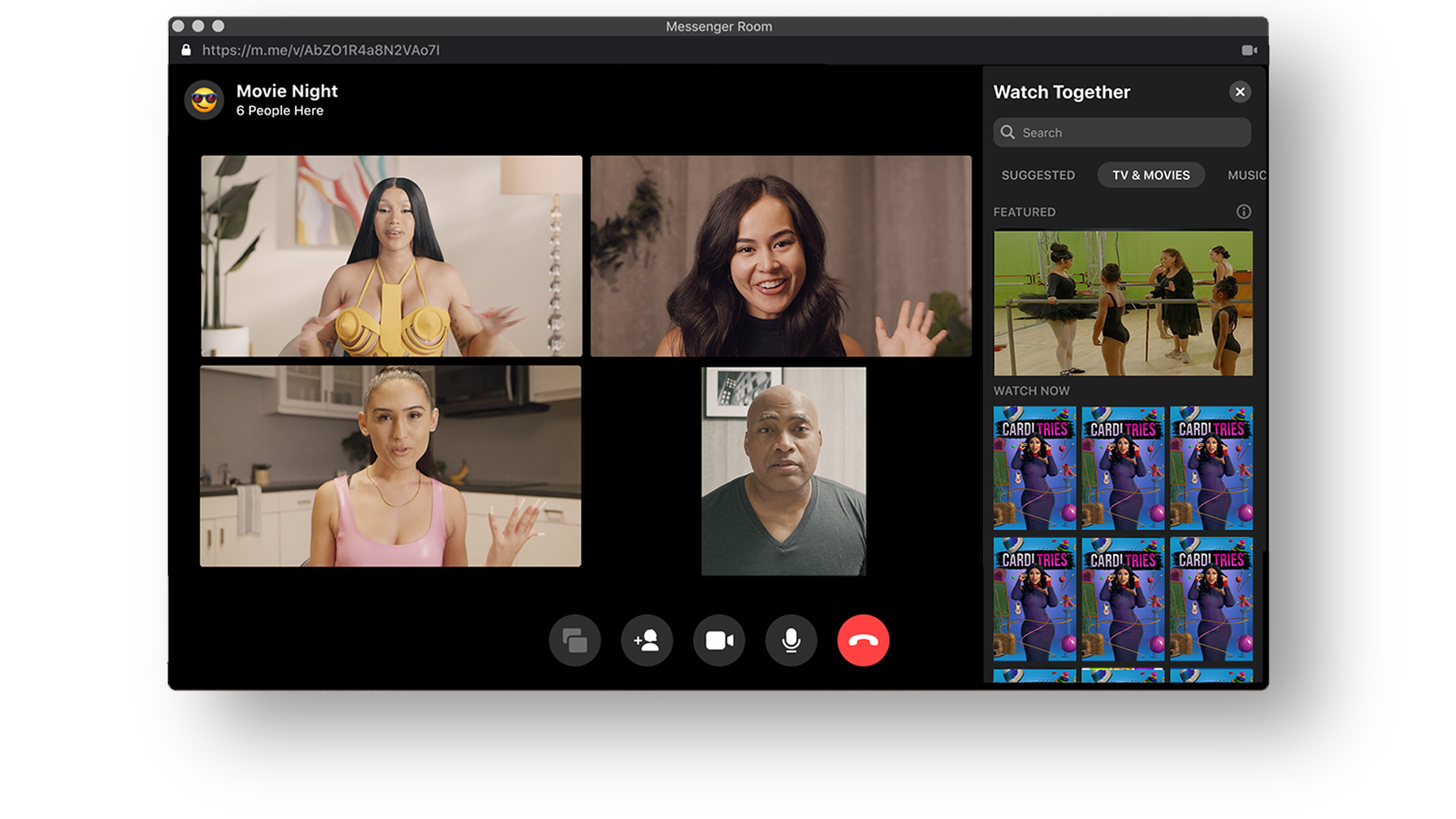The width and height of the screenshot is (1456, 819).
Task: Click the Featured info icon
Action: pyautogui.click(x=1243, y=212)
